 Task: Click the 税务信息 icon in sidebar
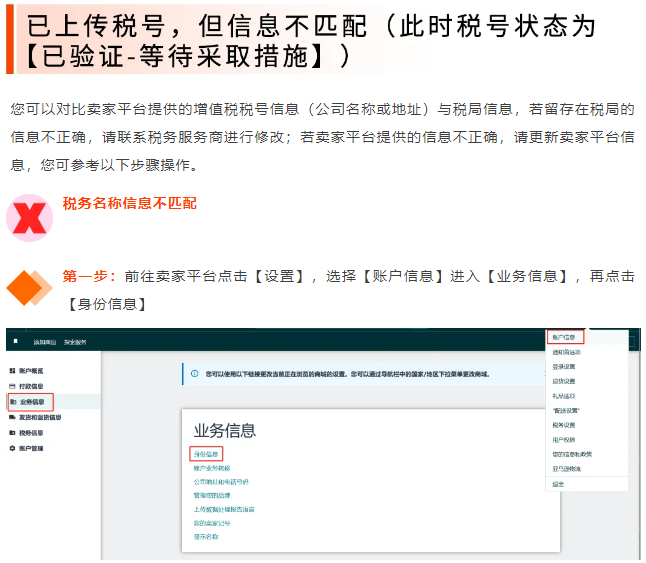(12, 433)
